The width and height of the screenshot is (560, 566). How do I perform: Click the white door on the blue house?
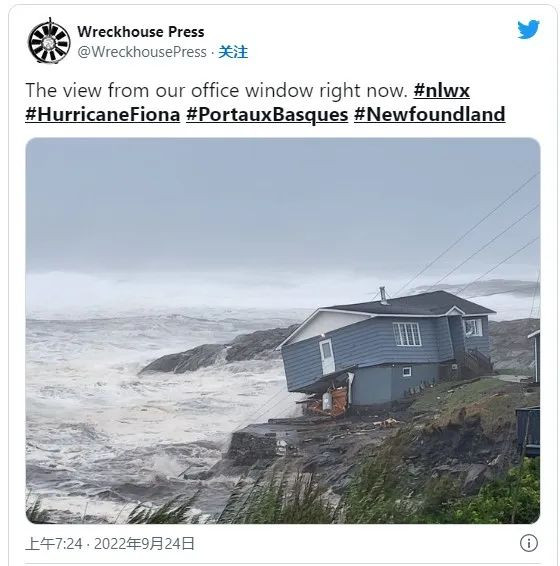click(x=327, y=357)
